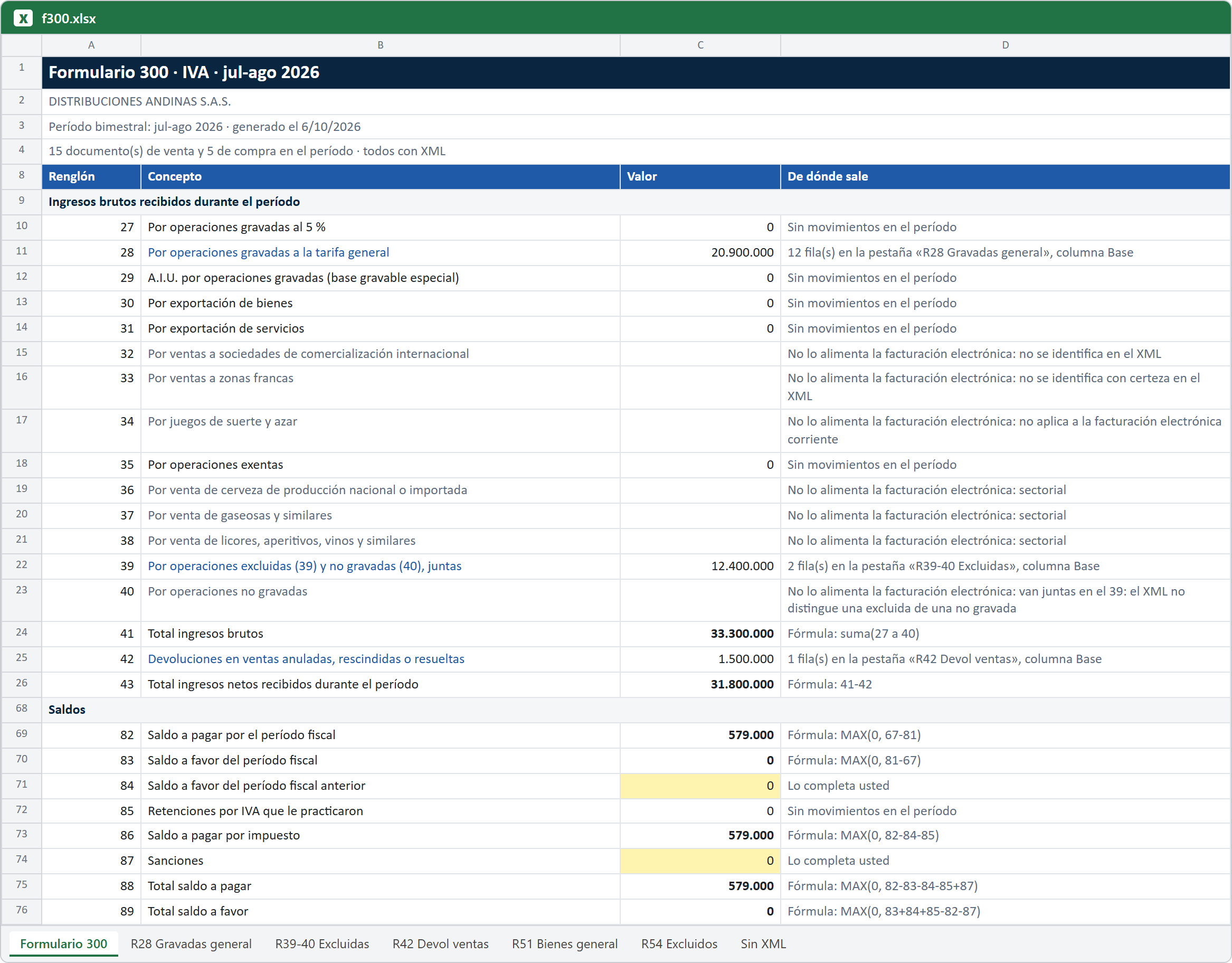Viewport: 1232px width, 963px height.
Task: Select the value 20.900.000 cell
Action: click(700, 252)
